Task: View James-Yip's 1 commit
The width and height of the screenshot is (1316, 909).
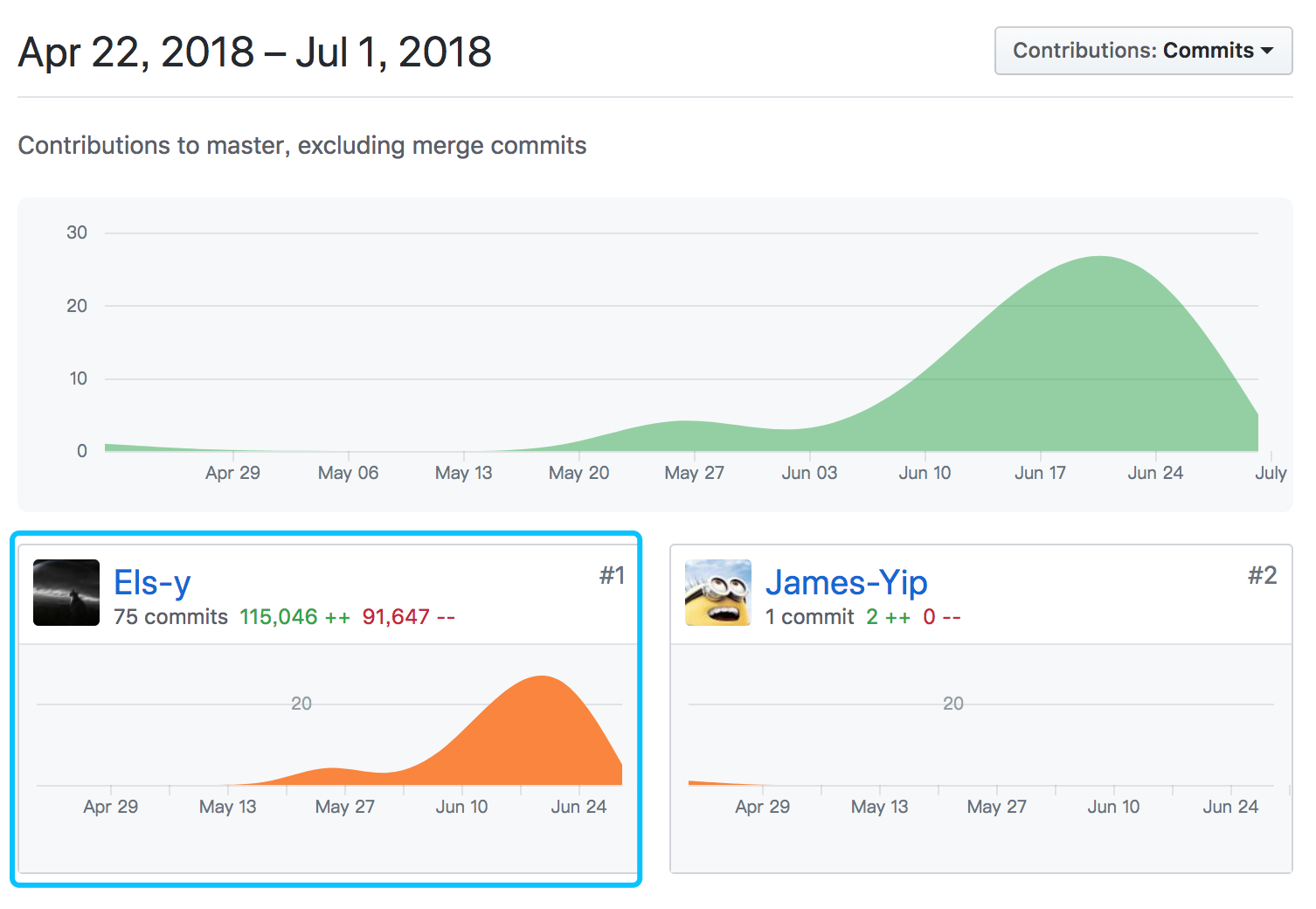Action: pos(809,617)
